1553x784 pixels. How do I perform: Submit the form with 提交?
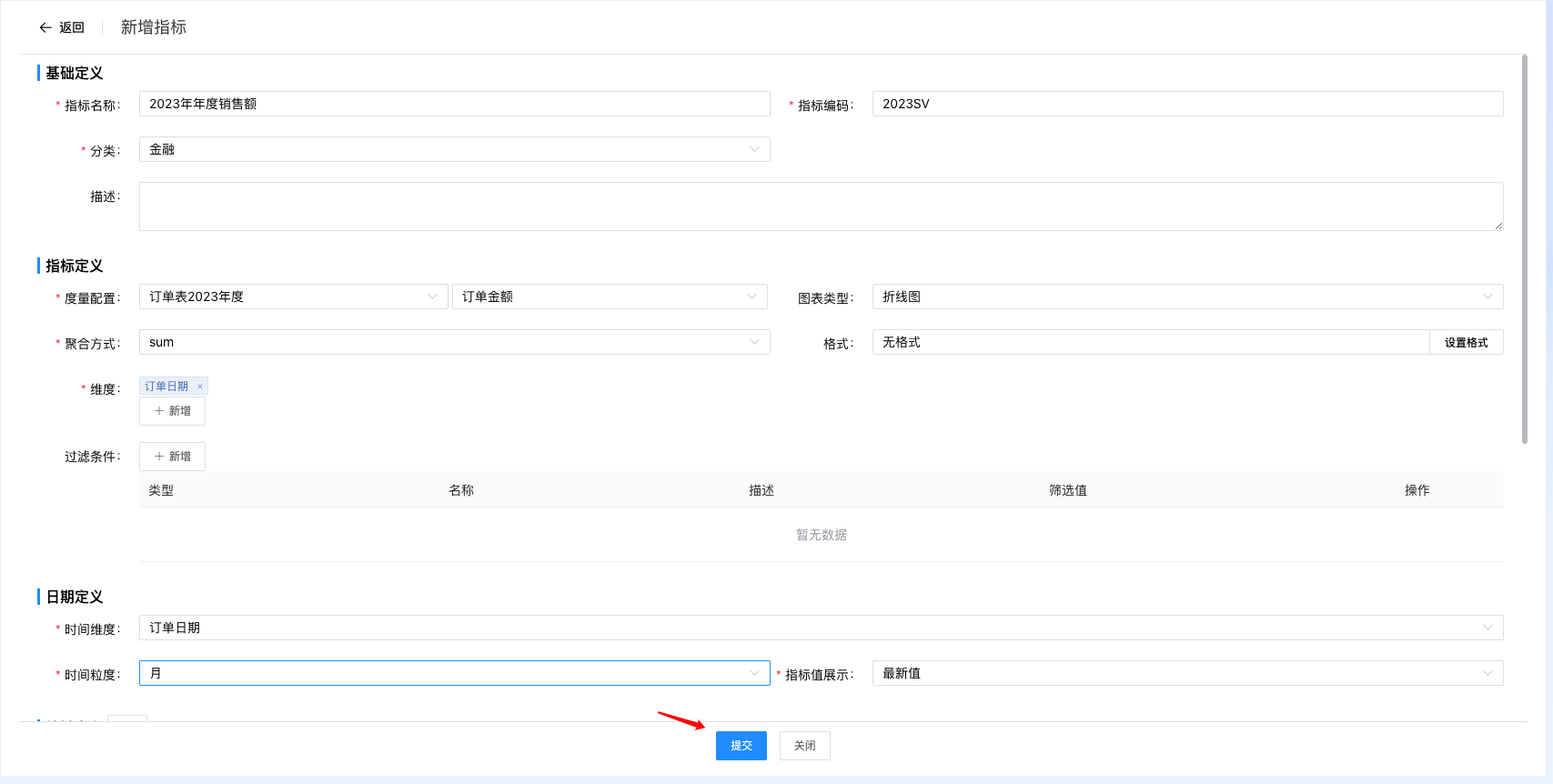click(x=741, y=746)
